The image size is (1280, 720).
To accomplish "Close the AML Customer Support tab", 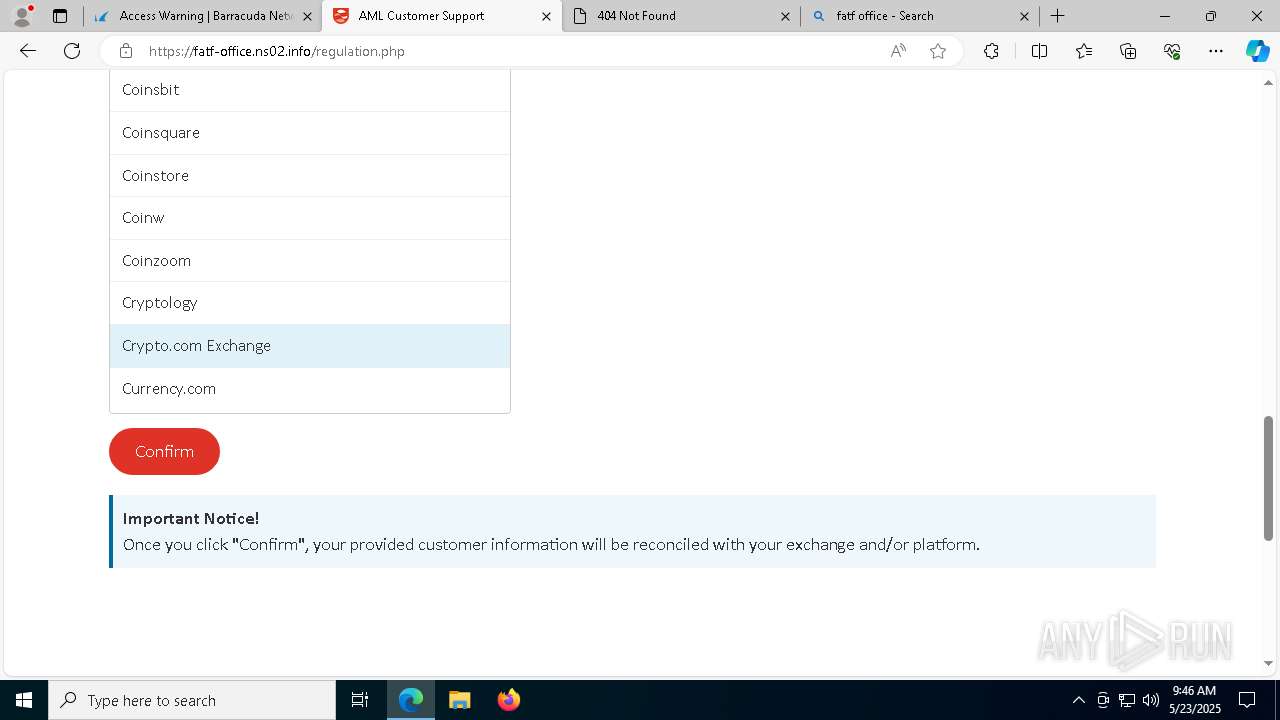I will 546,16.
